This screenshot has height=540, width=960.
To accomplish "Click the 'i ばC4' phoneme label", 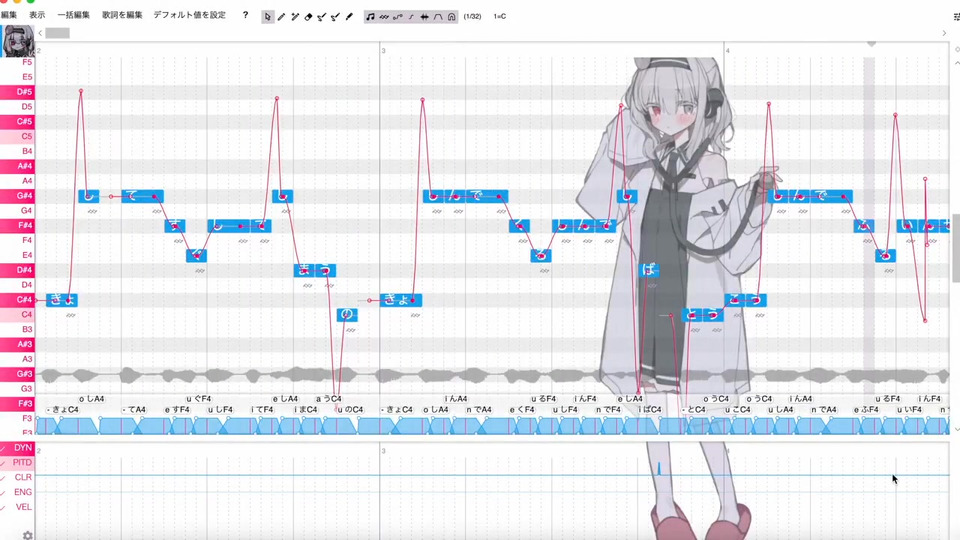I will coord(650,410).
